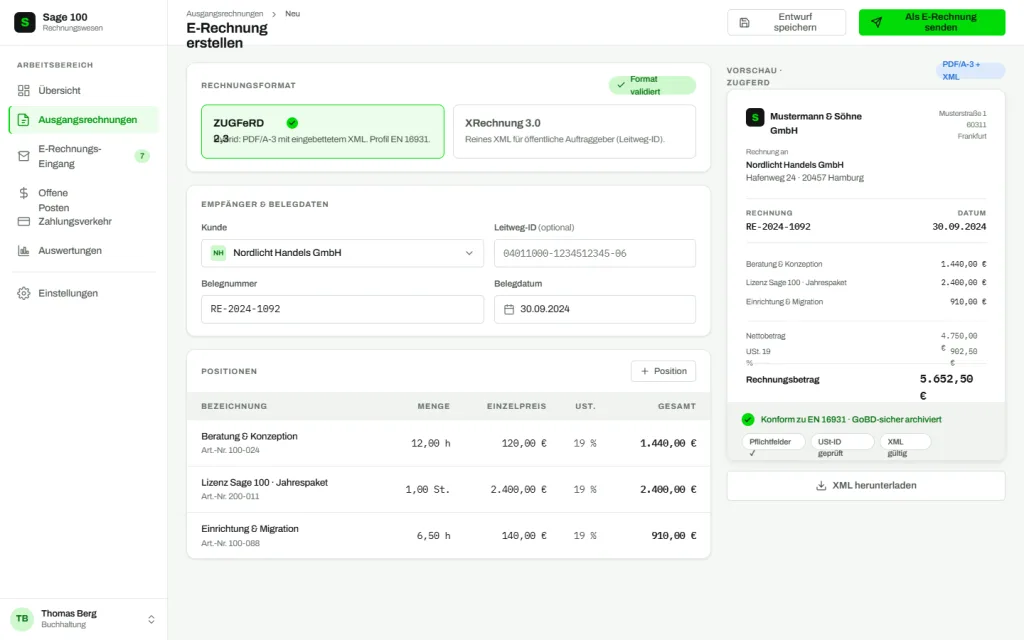Open E-Rechnungs-Eingang in the sidebar

pos(84,156)
